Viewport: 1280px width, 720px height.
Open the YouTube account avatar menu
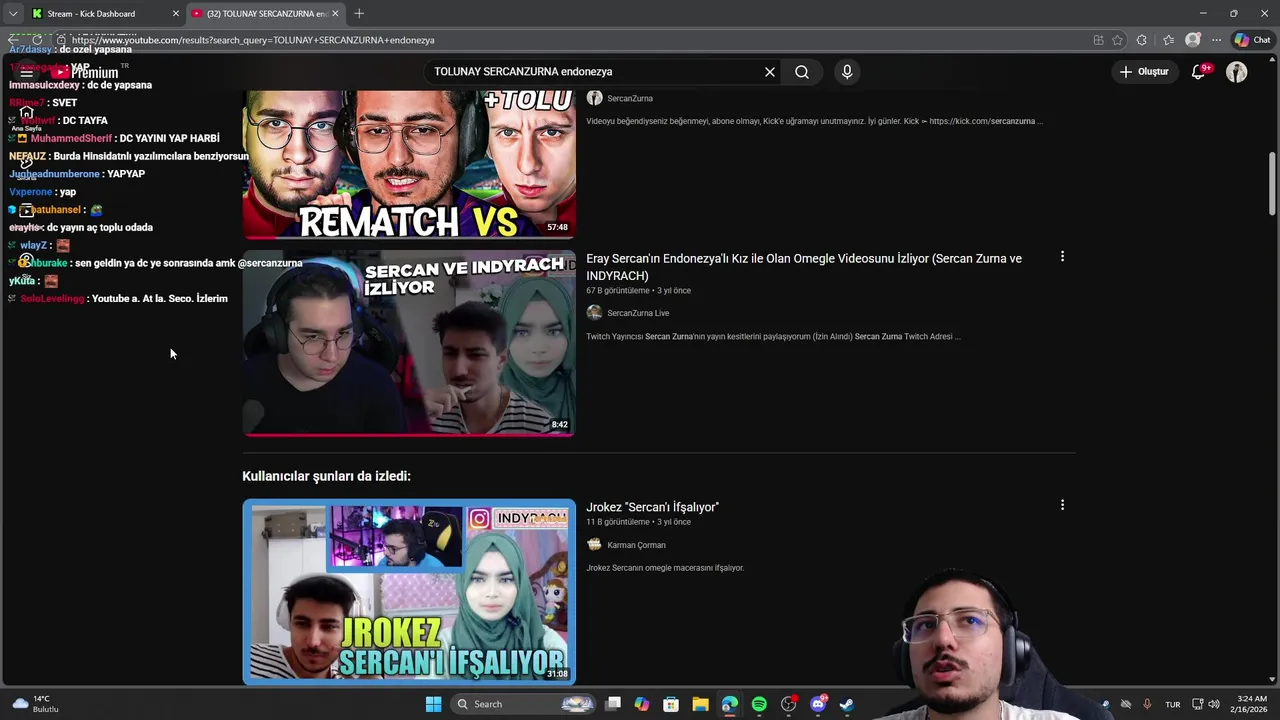(1237, 72)
